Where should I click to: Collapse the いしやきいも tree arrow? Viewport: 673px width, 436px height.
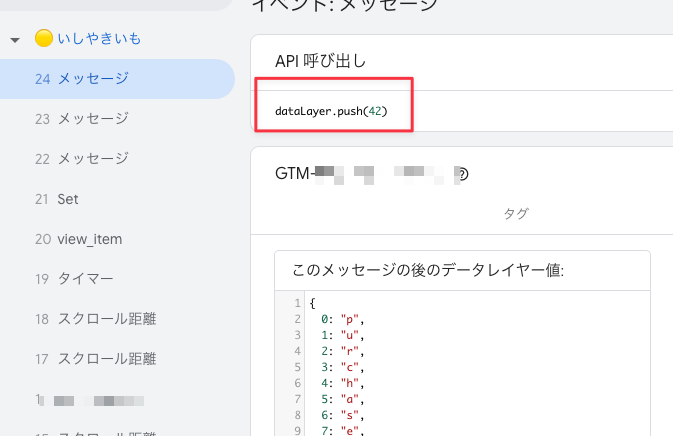pos(15,40)
